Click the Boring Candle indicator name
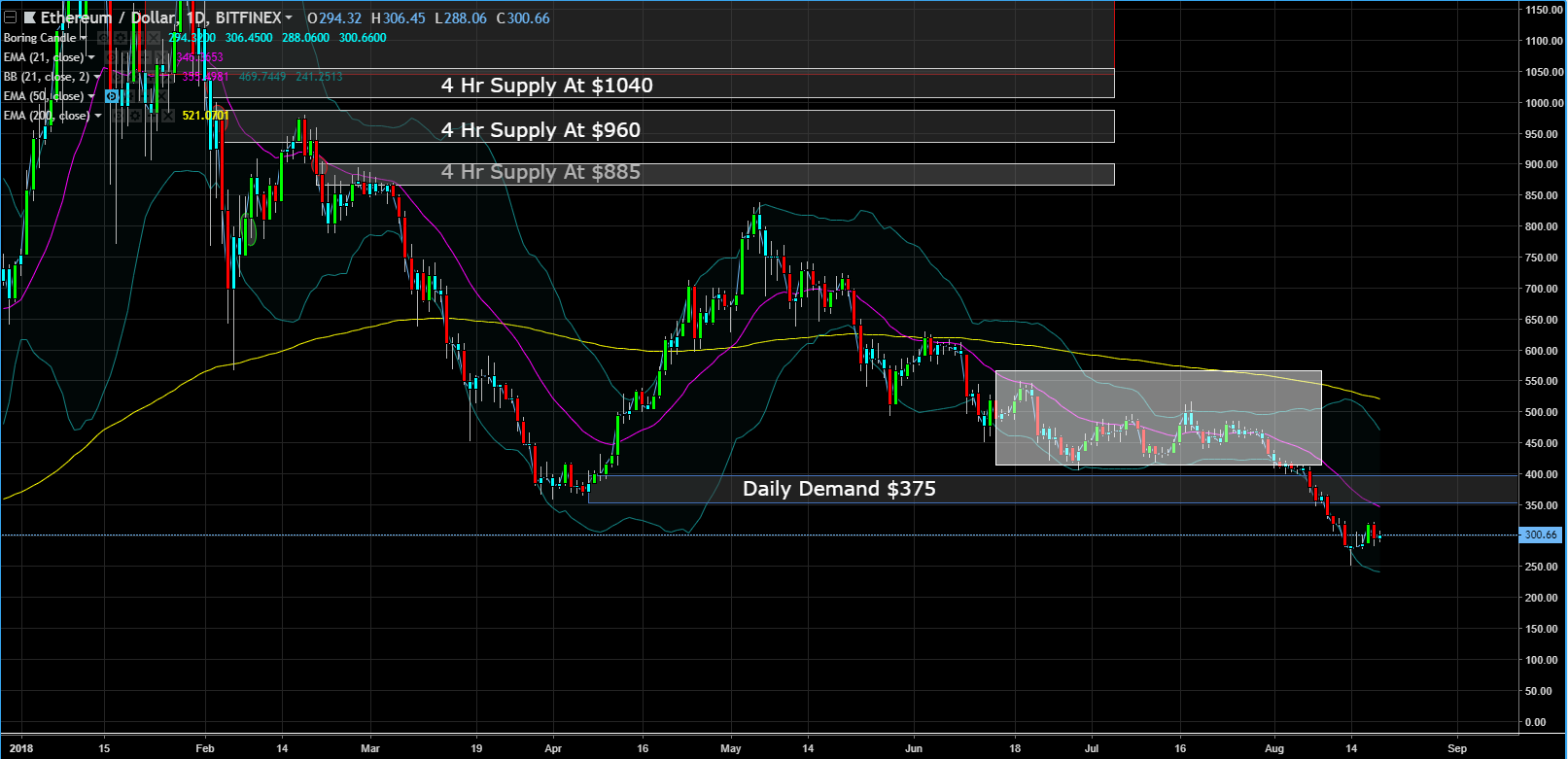Viewport: 1568px width, 759px height. click(40, 38)
